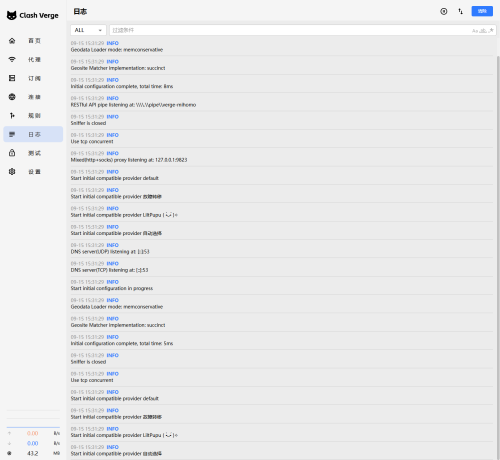
Task: Select the total time: 8ms log entry
Action: pos(282,83)
